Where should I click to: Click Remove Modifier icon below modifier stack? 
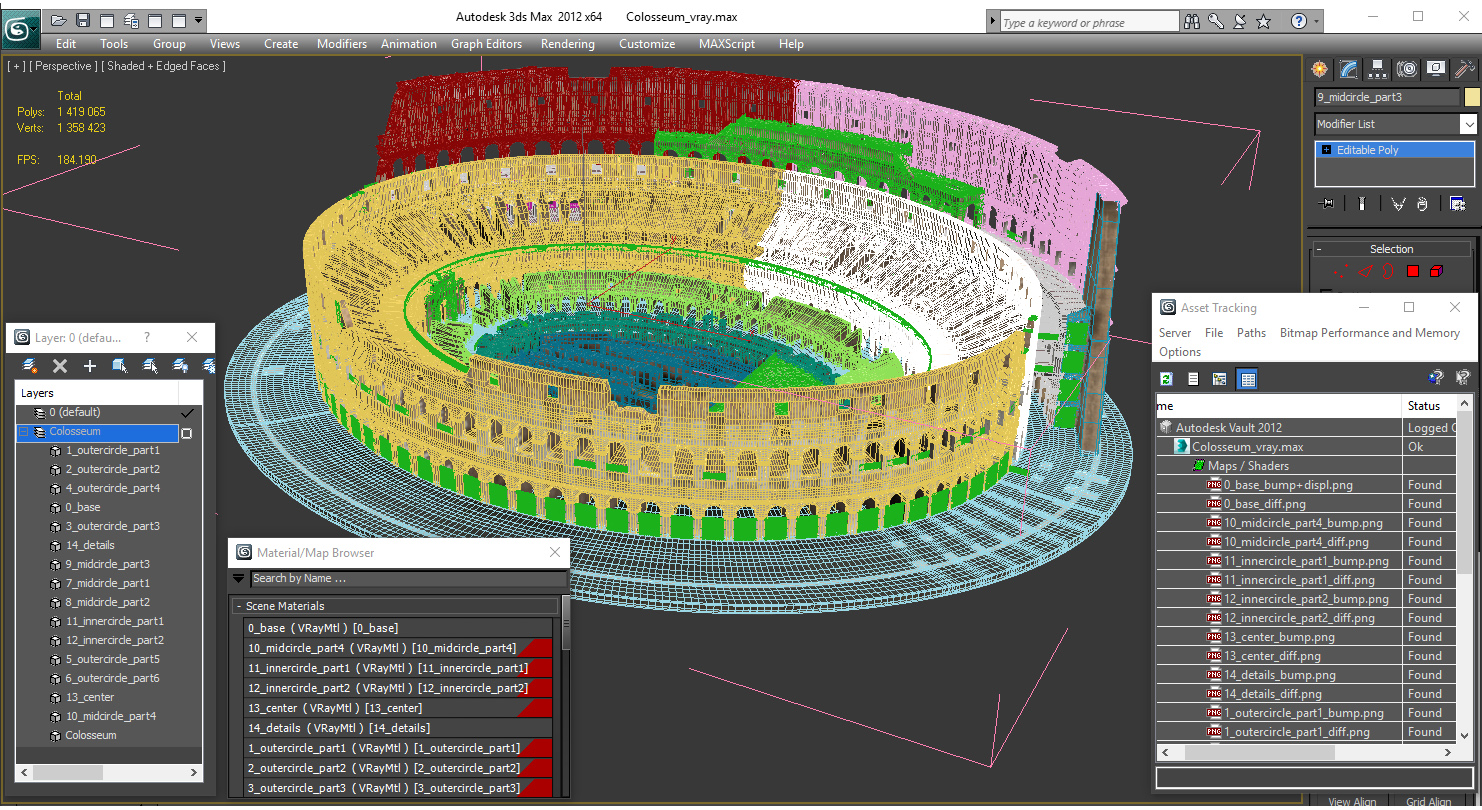1423,203
